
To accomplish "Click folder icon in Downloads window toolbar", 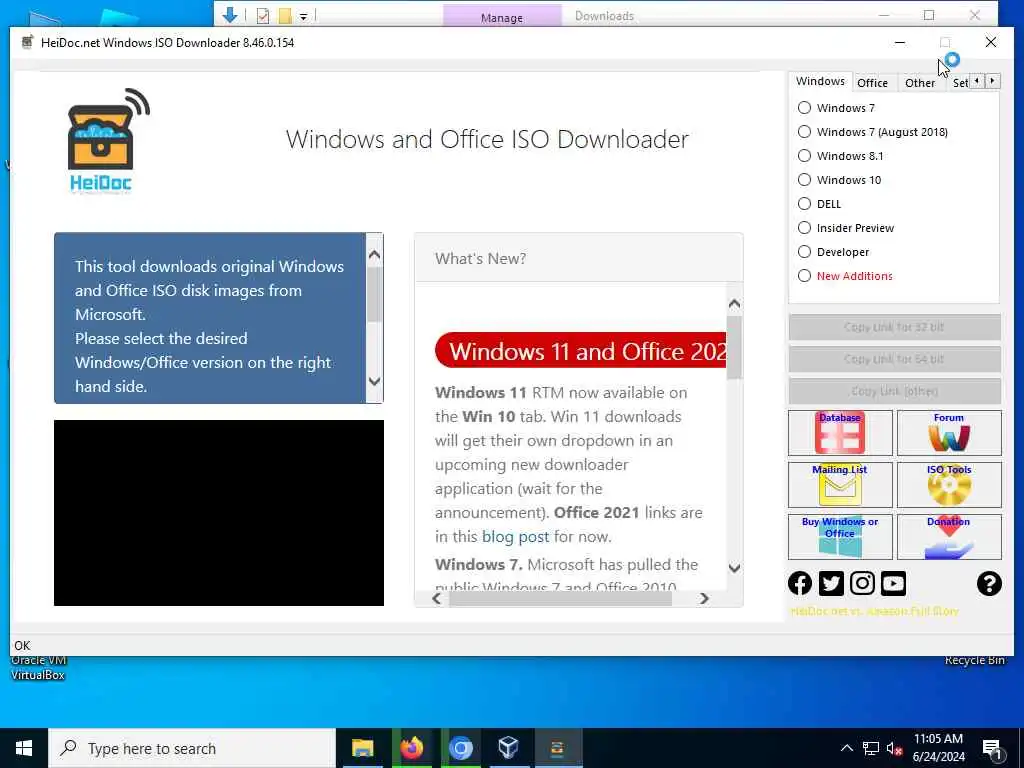I will tap(285, 16).
